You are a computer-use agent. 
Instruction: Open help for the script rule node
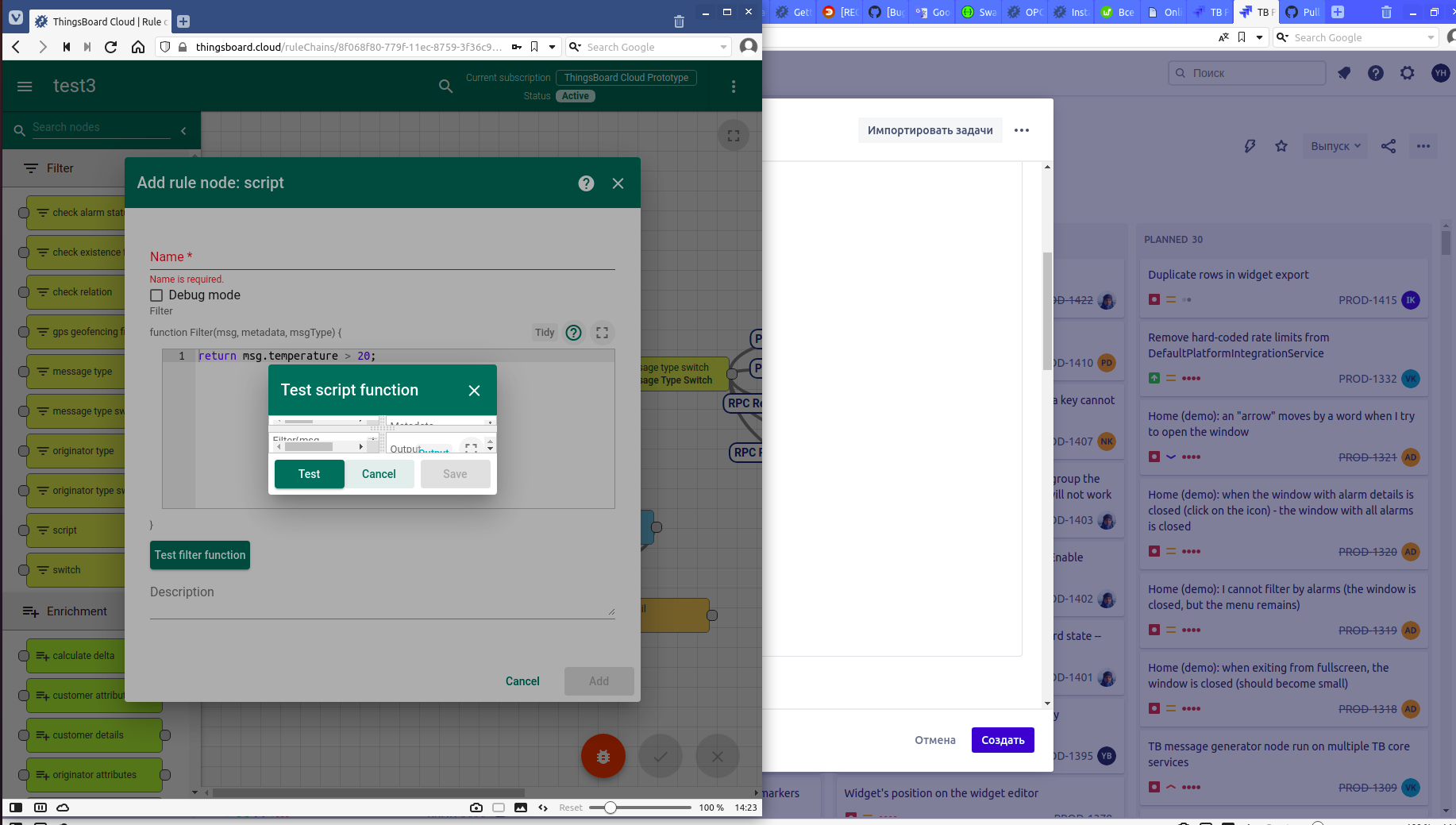586,183
